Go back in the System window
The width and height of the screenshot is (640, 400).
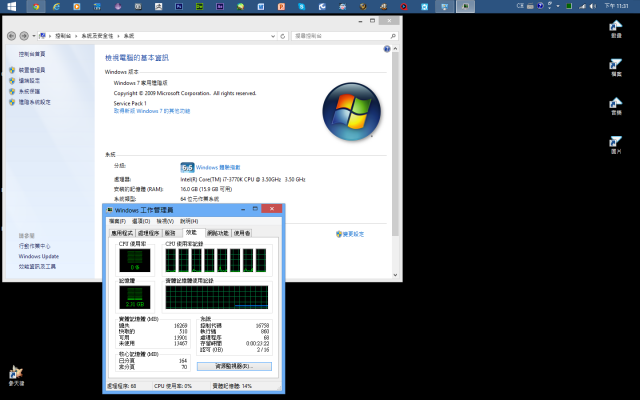tap(11, 36)
